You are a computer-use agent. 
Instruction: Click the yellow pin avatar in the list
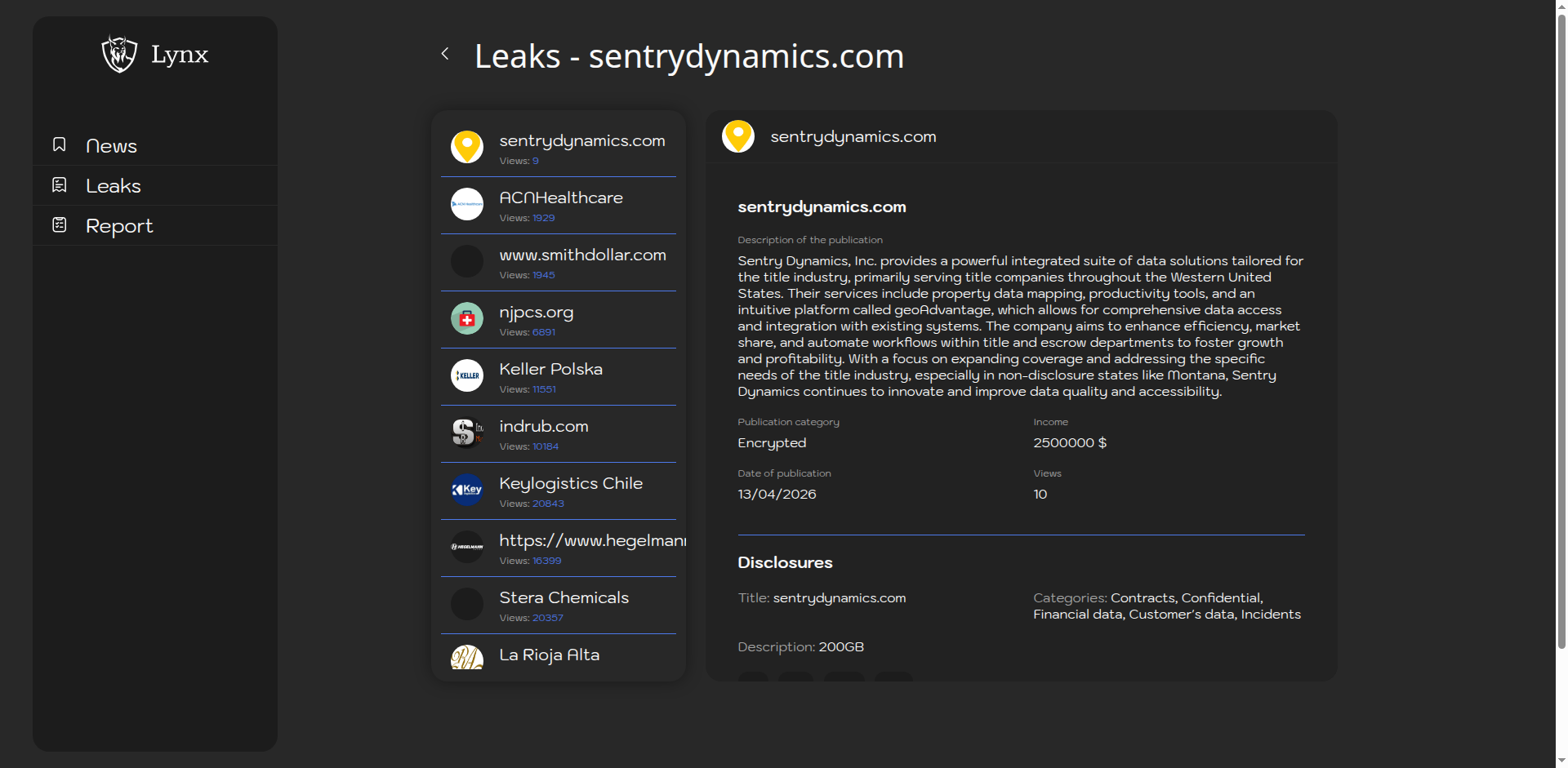coord(467,147)
